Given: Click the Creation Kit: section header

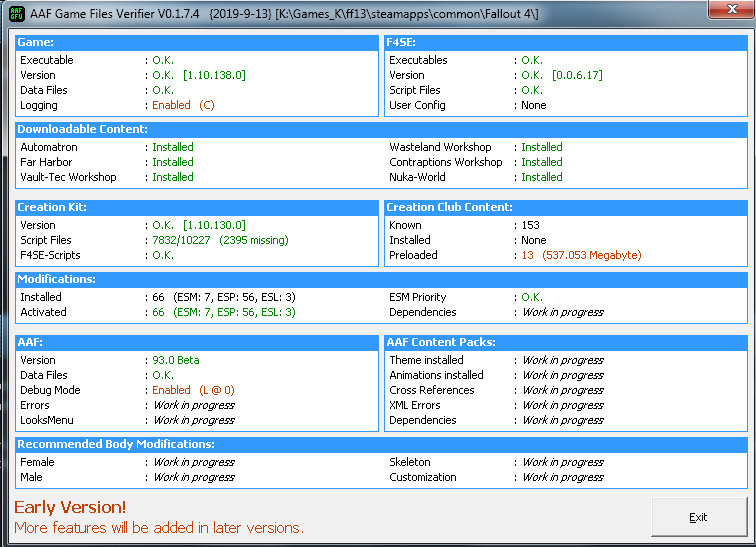Looking at the screenshot, I should [197, 207].
